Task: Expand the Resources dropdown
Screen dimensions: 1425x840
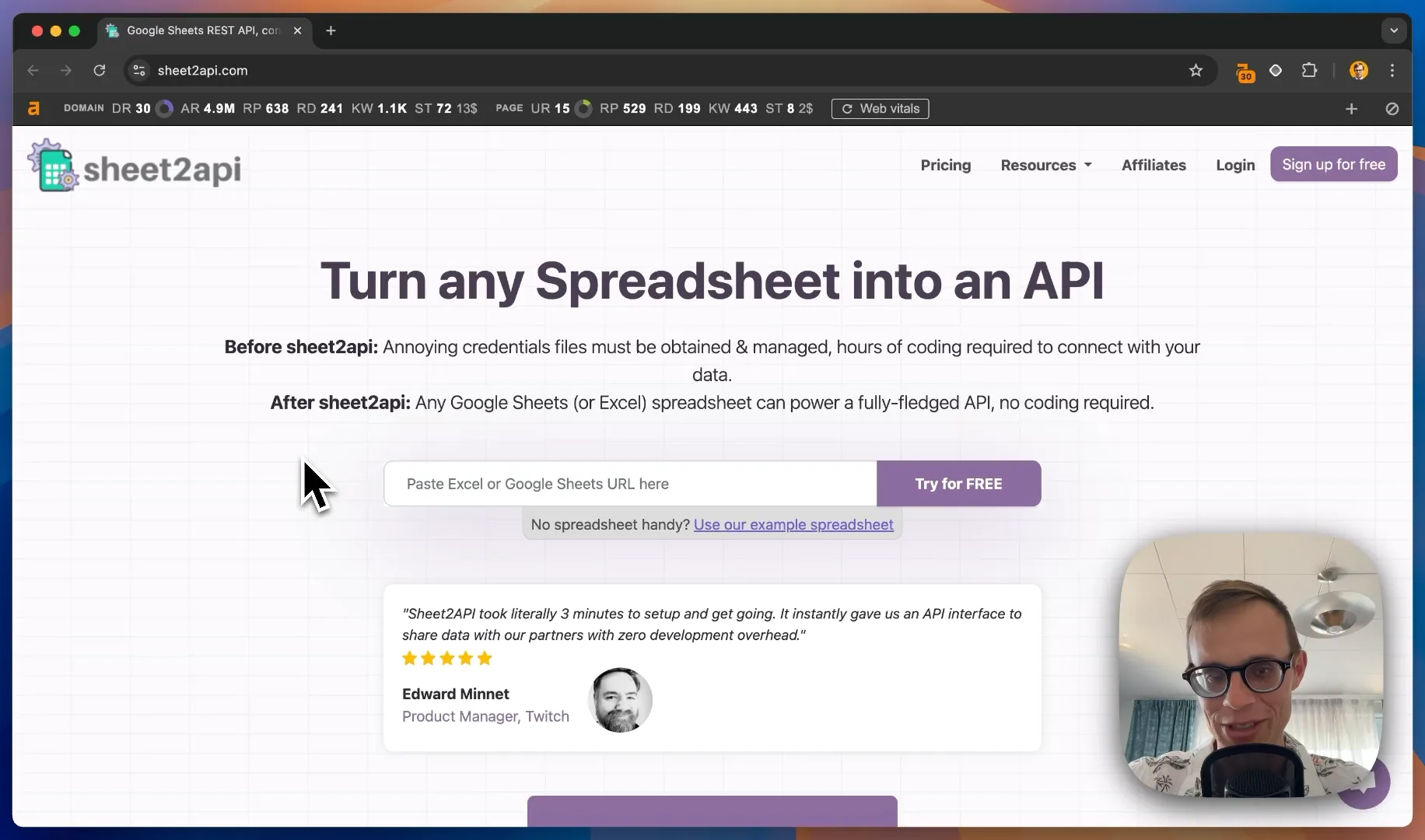Action: pyautogui.click(x=1046, y=165)
